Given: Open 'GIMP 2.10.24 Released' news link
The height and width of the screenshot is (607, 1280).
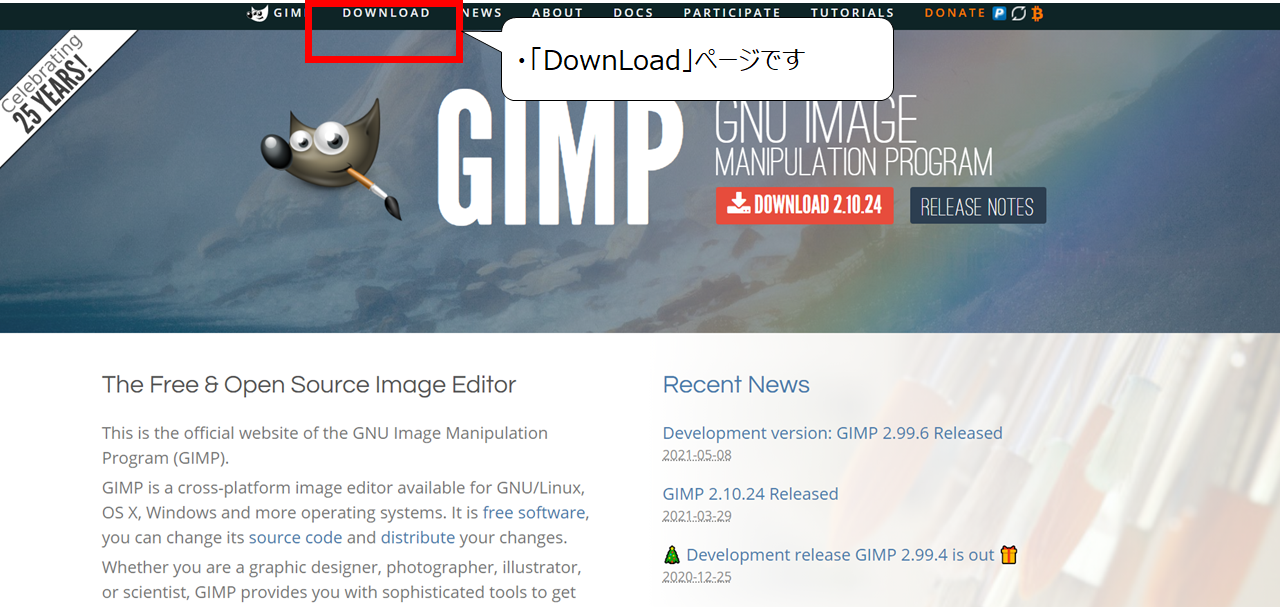Looking at the screenshot, I should coord(750,494).
